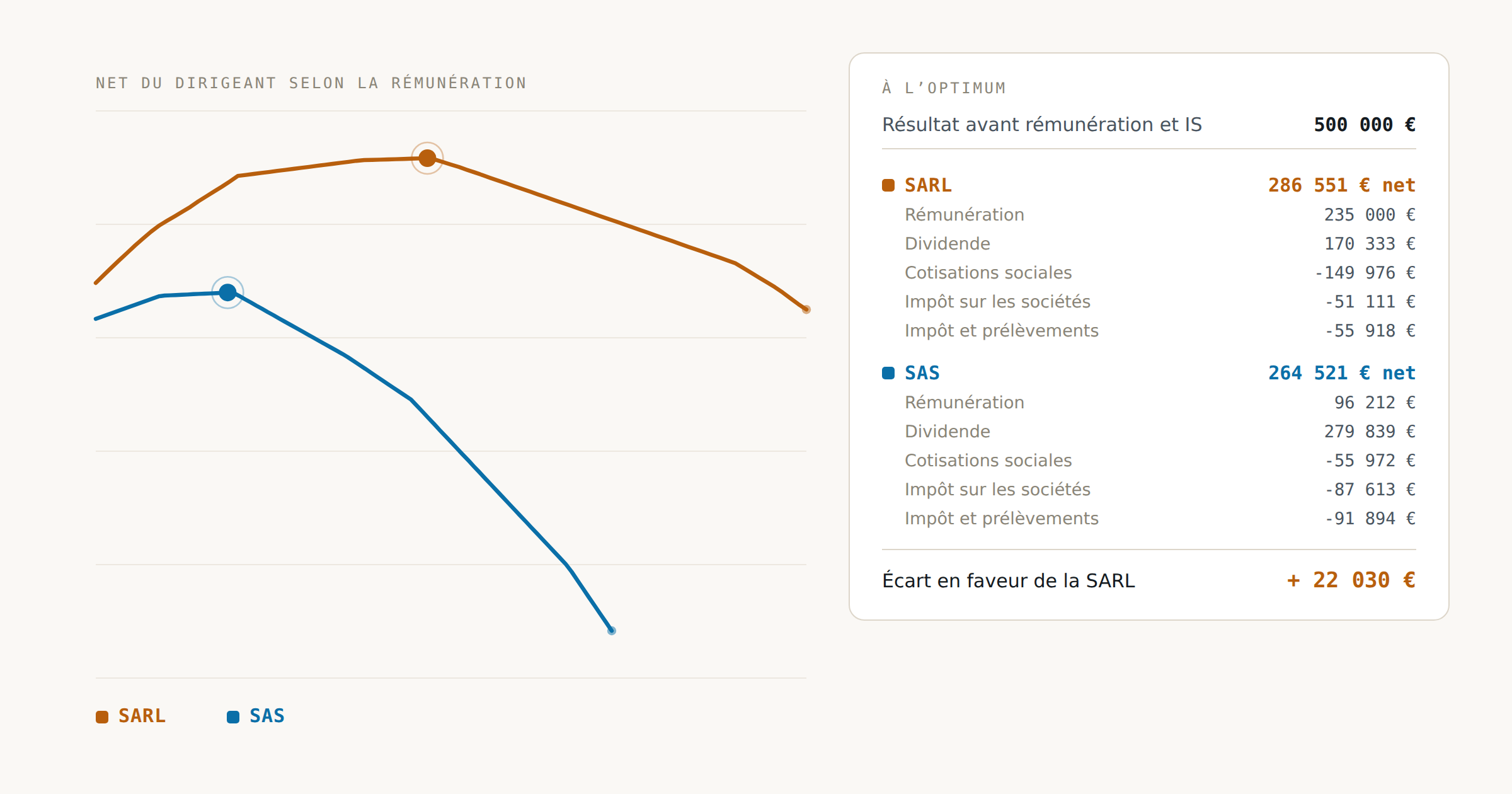Click the SARL orange curve endpoint dot
The height and width of the screenshot is (794, 1512).
click(806, 309)
